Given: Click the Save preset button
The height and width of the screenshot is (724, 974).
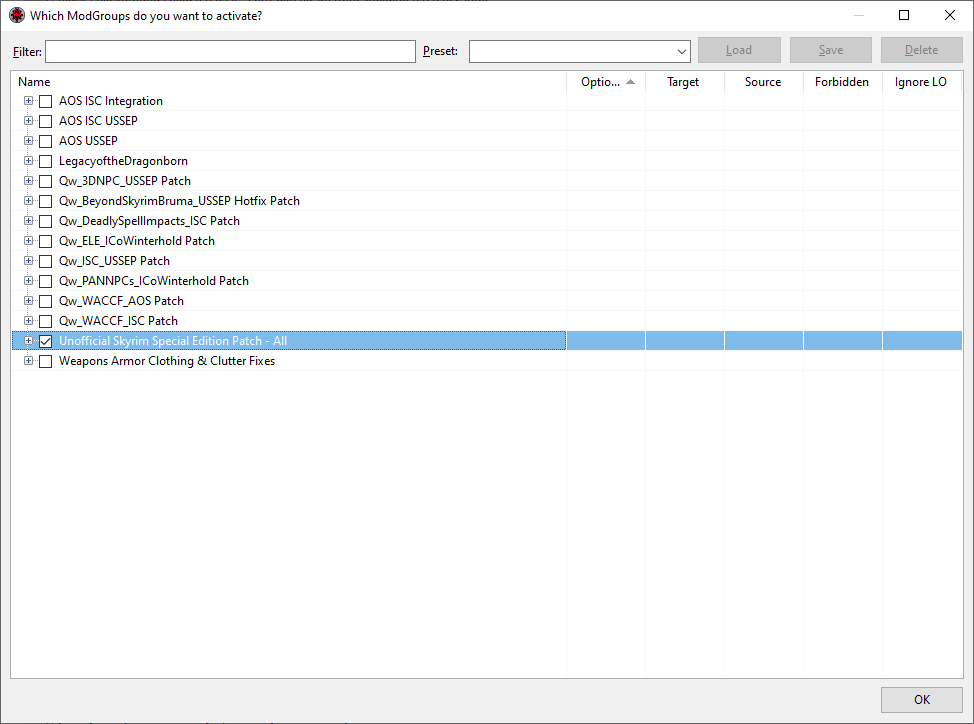Looking at the screenshot, I should pos(831,50).
